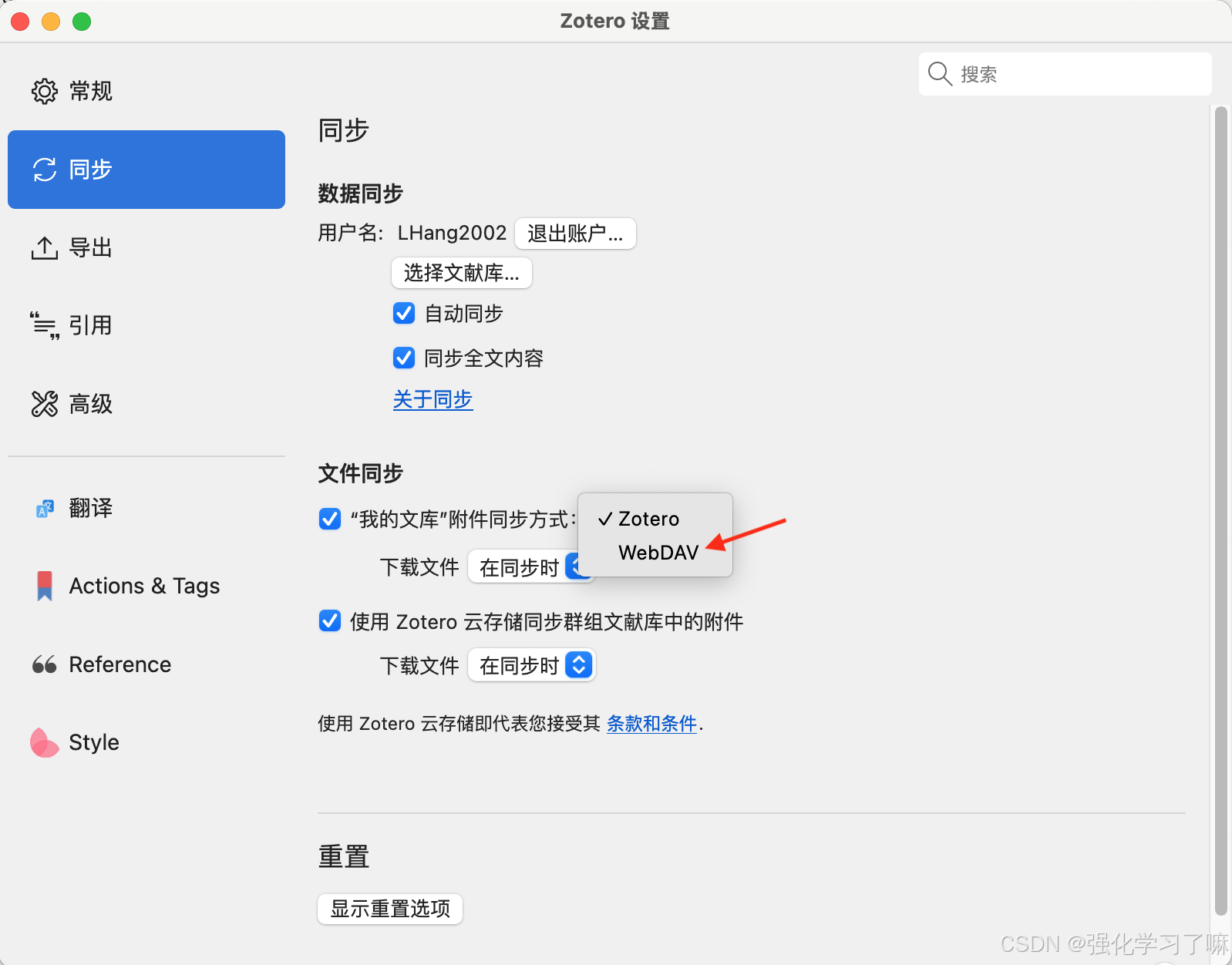Open the 条款和条件 link
The image size is (1232, 965).
(651, 724)
